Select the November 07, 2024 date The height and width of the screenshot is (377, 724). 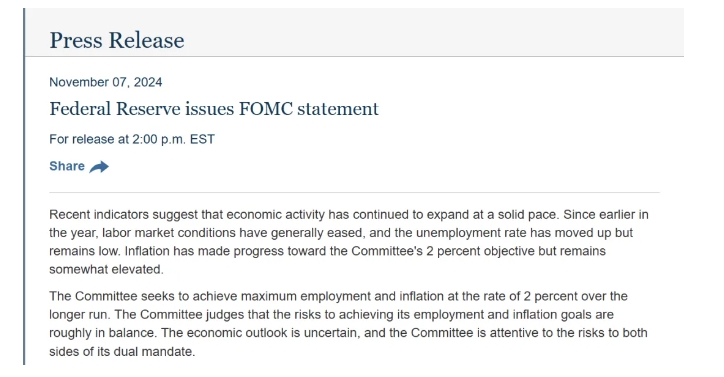pos(106,82)
